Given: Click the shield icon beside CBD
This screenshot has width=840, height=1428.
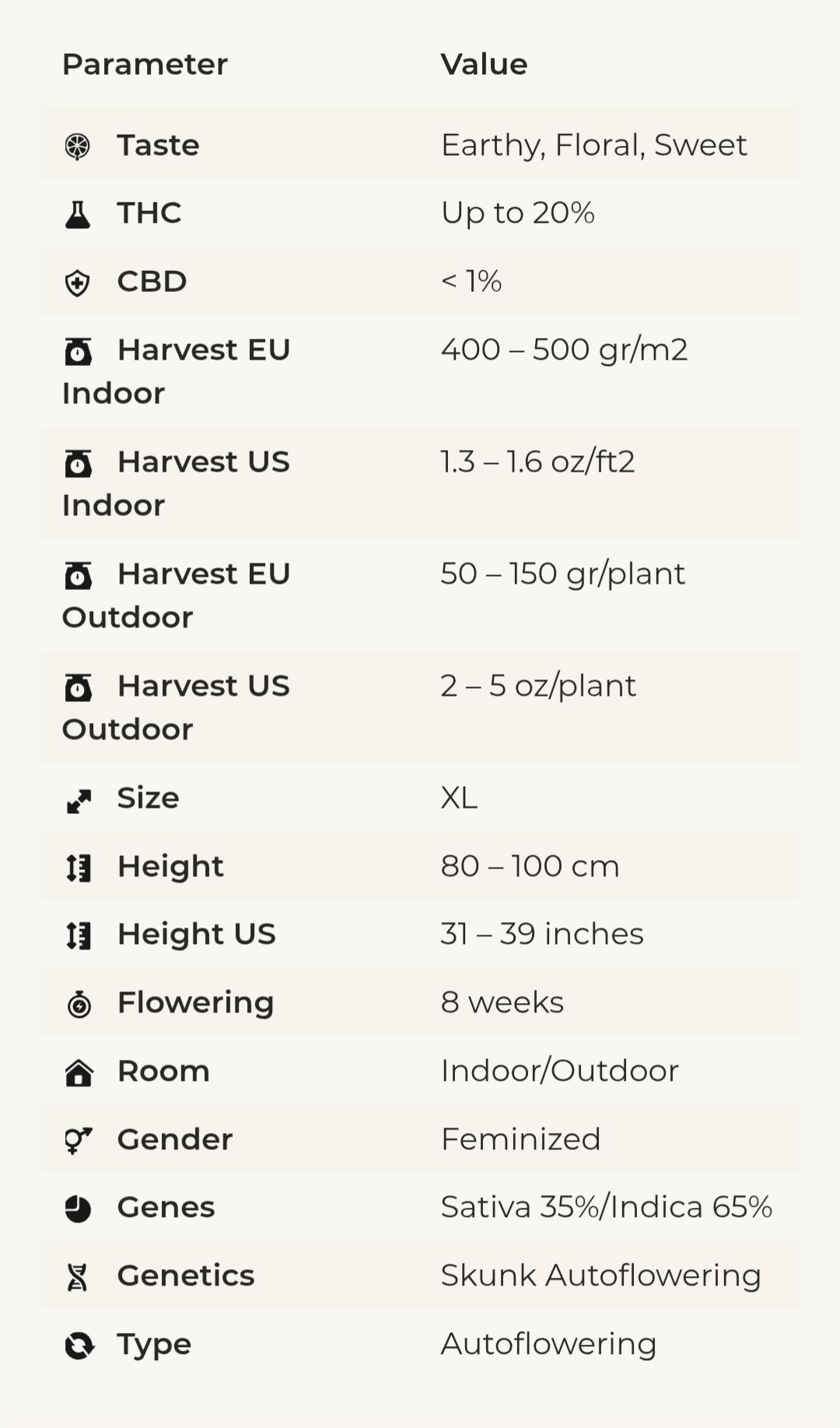Looking at the screenshot, I should click(77, 283).
